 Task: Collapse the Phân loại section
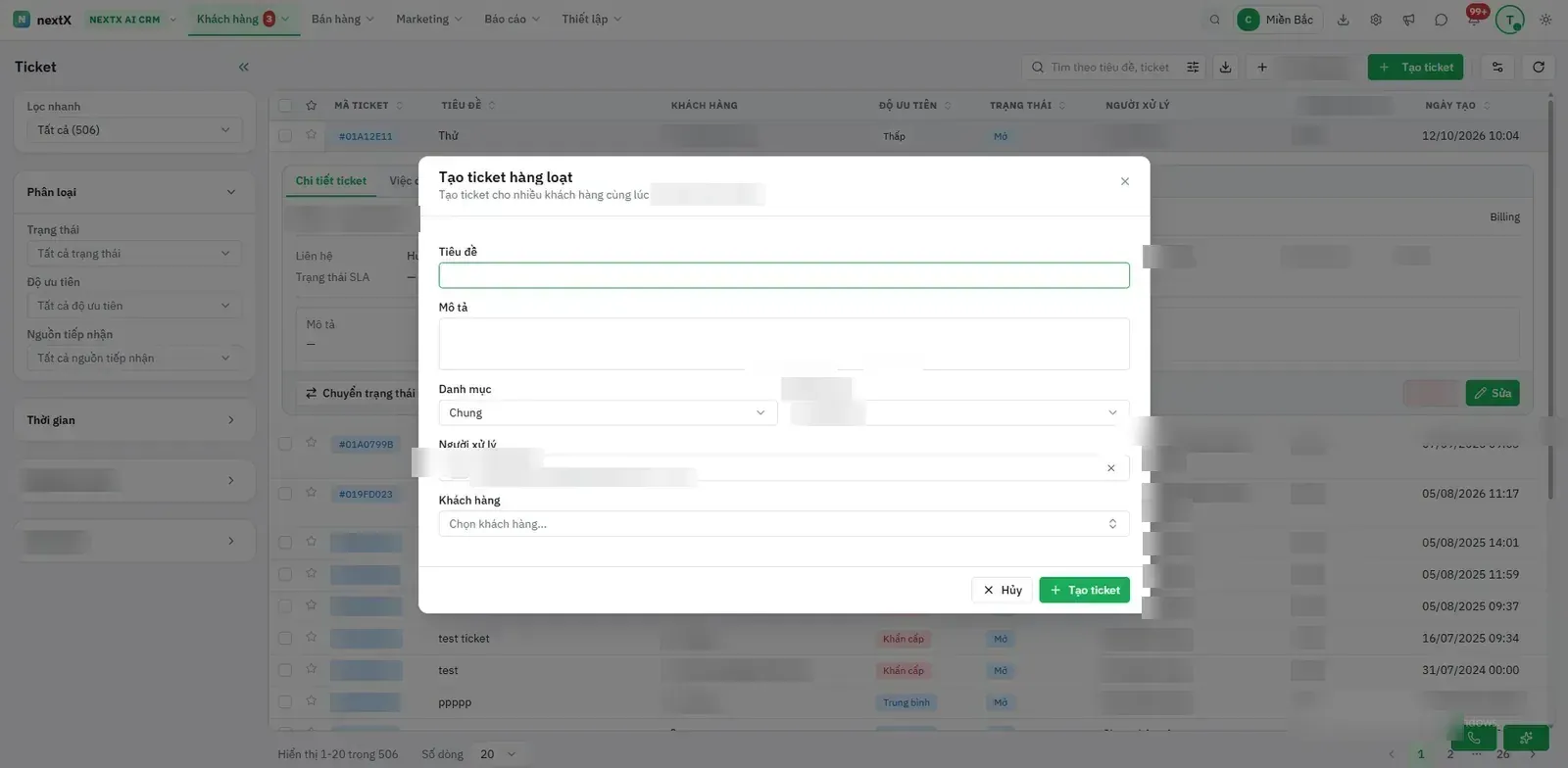(134, 192)
